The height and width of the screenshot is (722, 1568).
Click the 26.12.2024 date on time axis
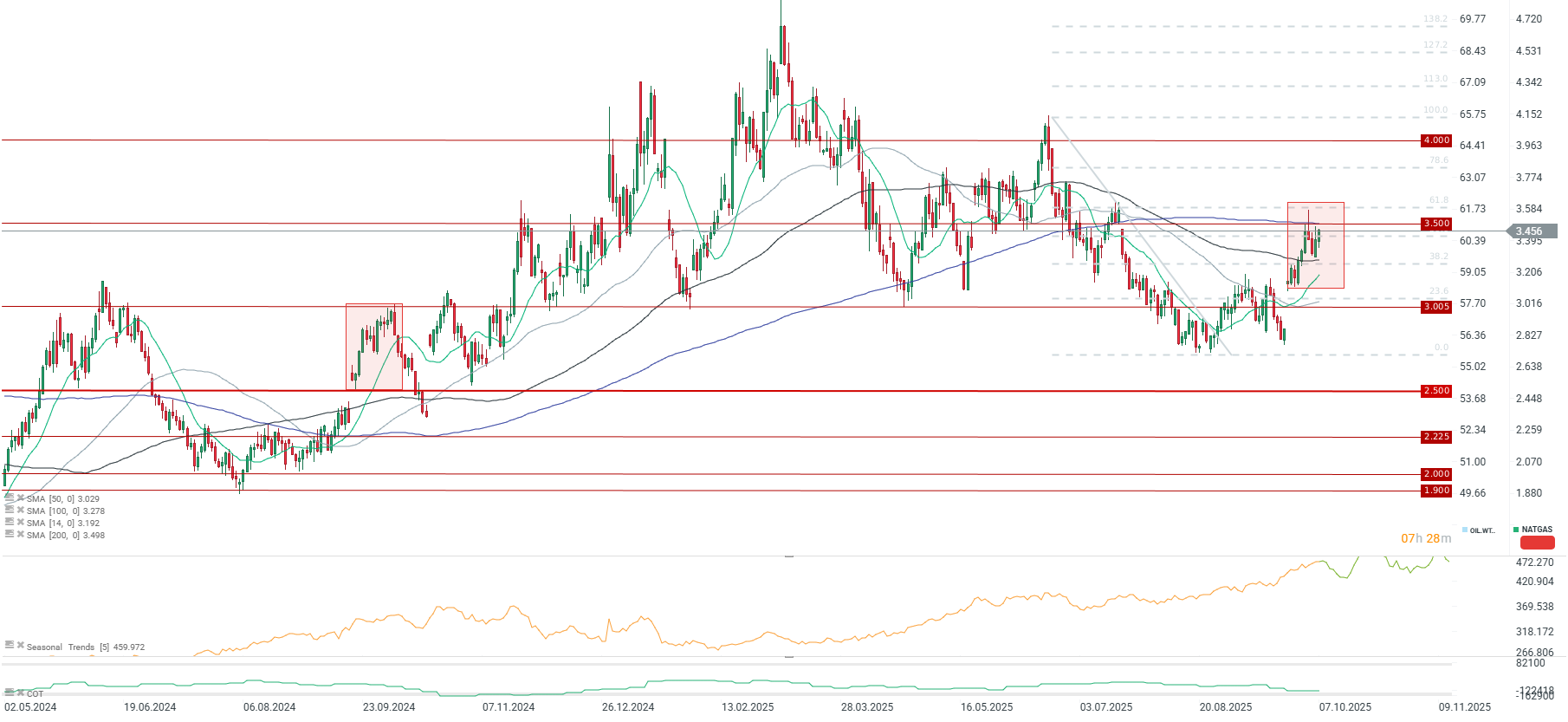tap(628, 707)
